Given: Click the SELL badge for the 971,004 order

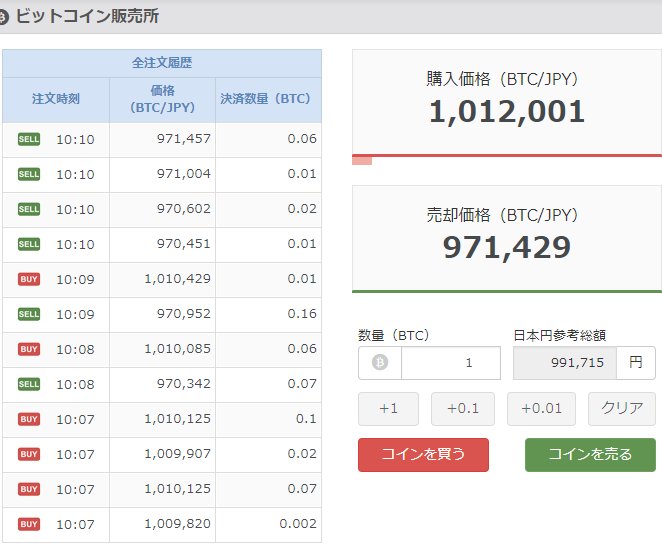Looking at the screenshot, I should click(29, 174).
